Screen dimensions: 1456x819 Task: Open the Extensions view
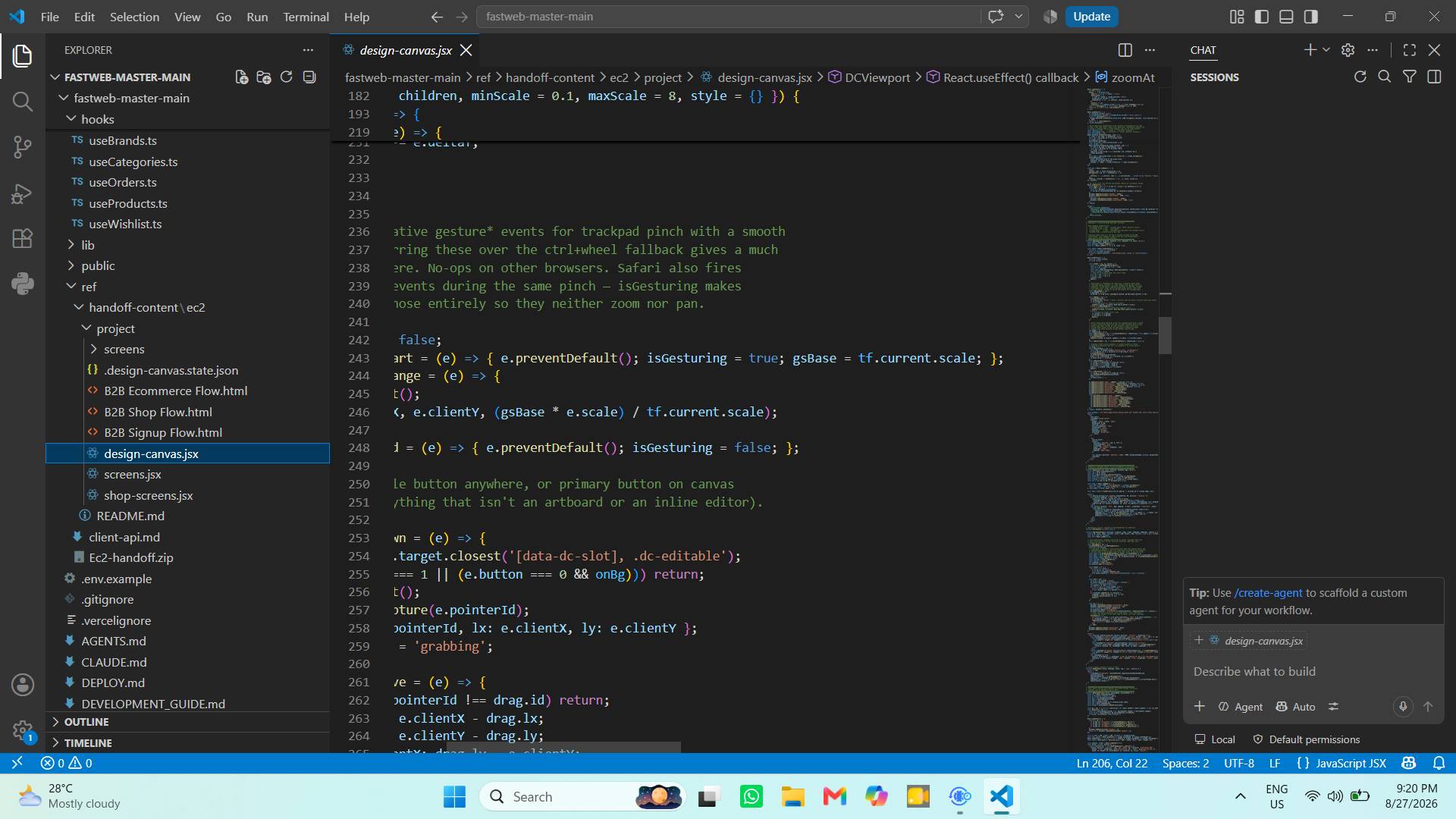[23, 239]
